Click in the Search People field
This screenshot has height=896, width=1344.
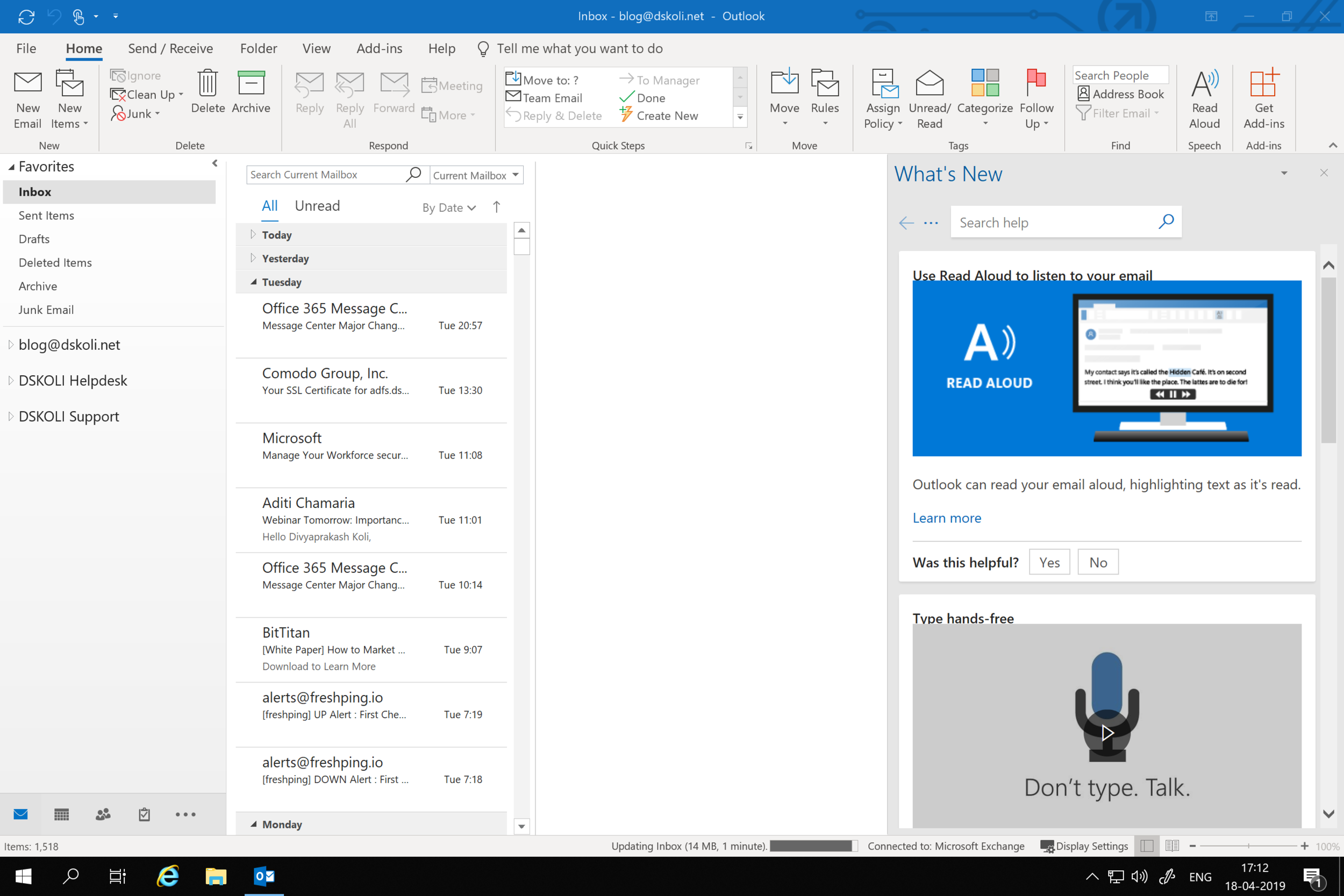pyautogui.click(x=1120, y=75)
